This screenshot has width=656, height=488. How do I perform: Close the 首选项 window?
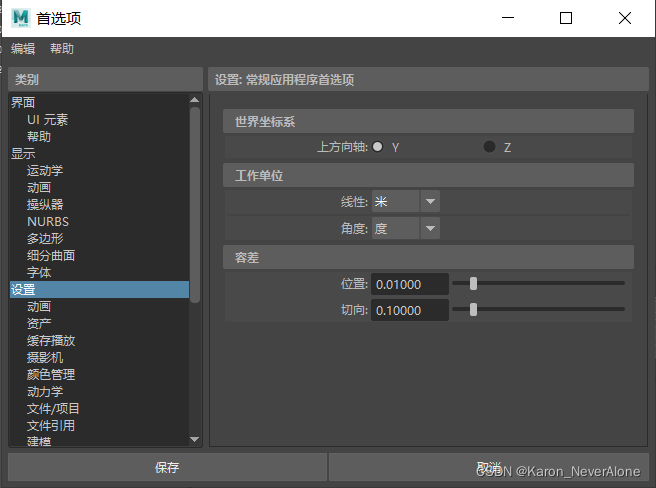pos(625,18)
